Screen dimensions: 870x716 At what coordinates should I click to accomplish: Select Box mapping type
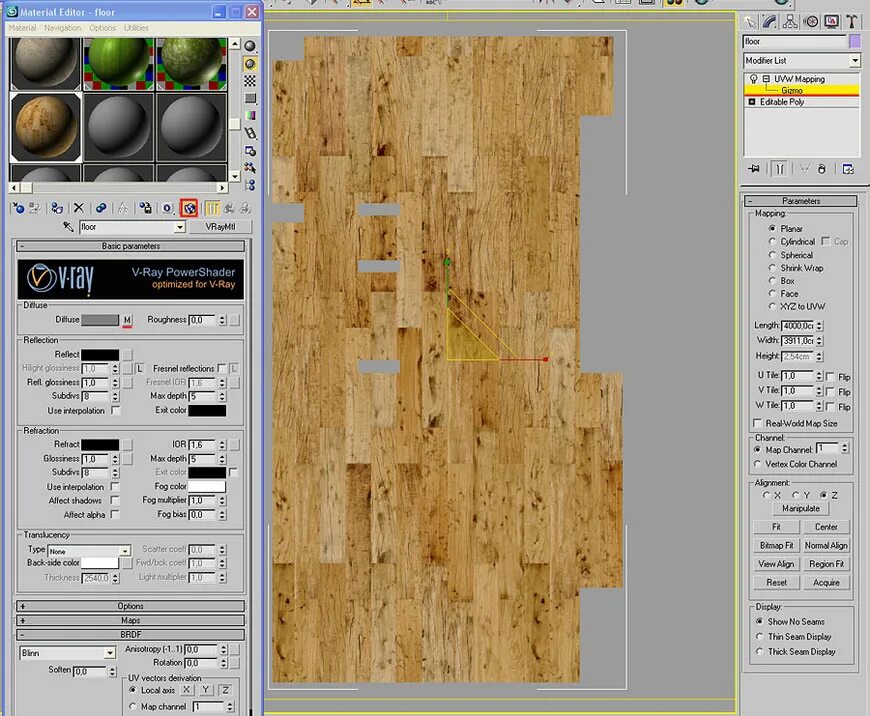point(772,280)
